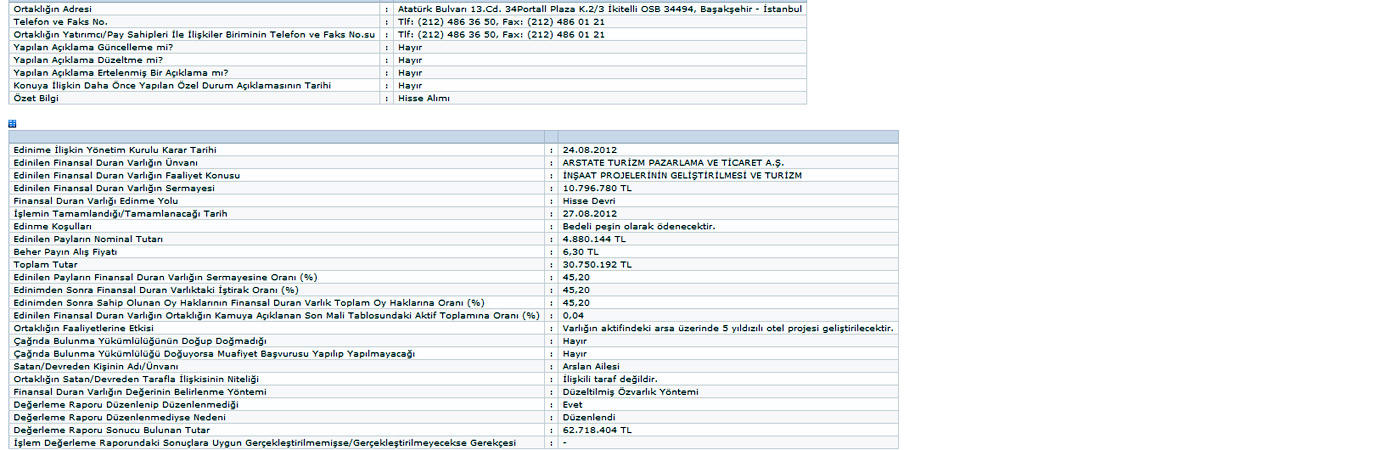Select the 'Telefon ve Faks No.' label
Screen dimensions: 1384x450
click(x=60, y=21)
